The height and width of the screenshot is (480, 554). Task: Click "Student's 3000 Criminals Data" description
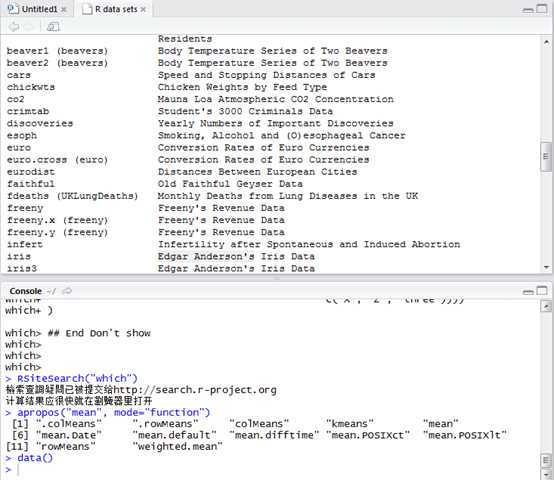click(245, 111)
